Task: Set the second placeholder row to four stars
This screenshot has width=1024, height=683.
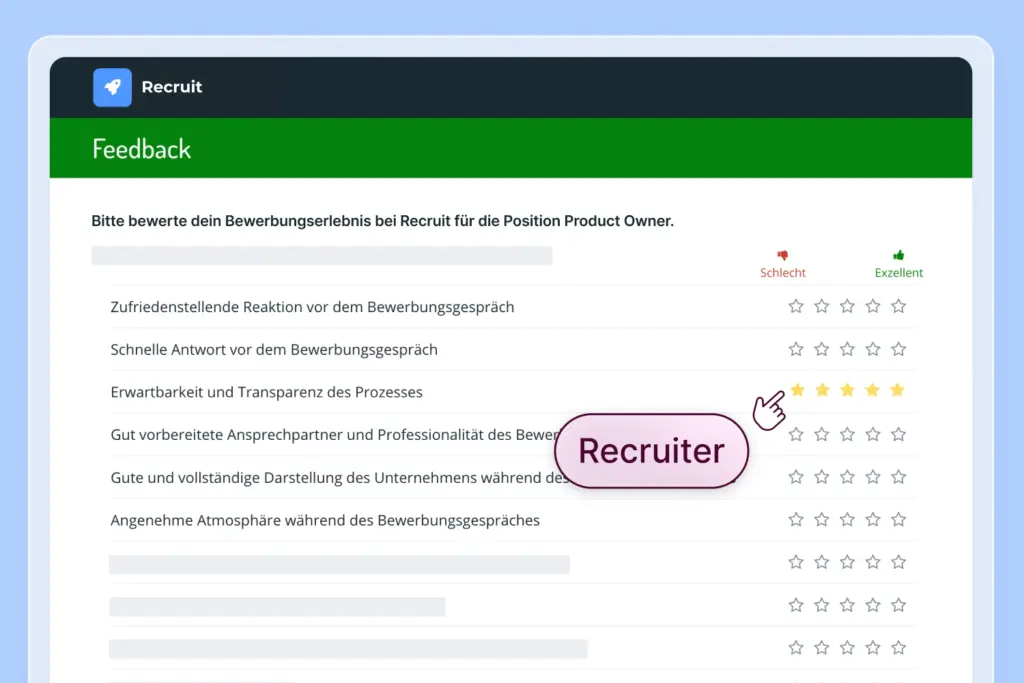Action: [873, 605]
